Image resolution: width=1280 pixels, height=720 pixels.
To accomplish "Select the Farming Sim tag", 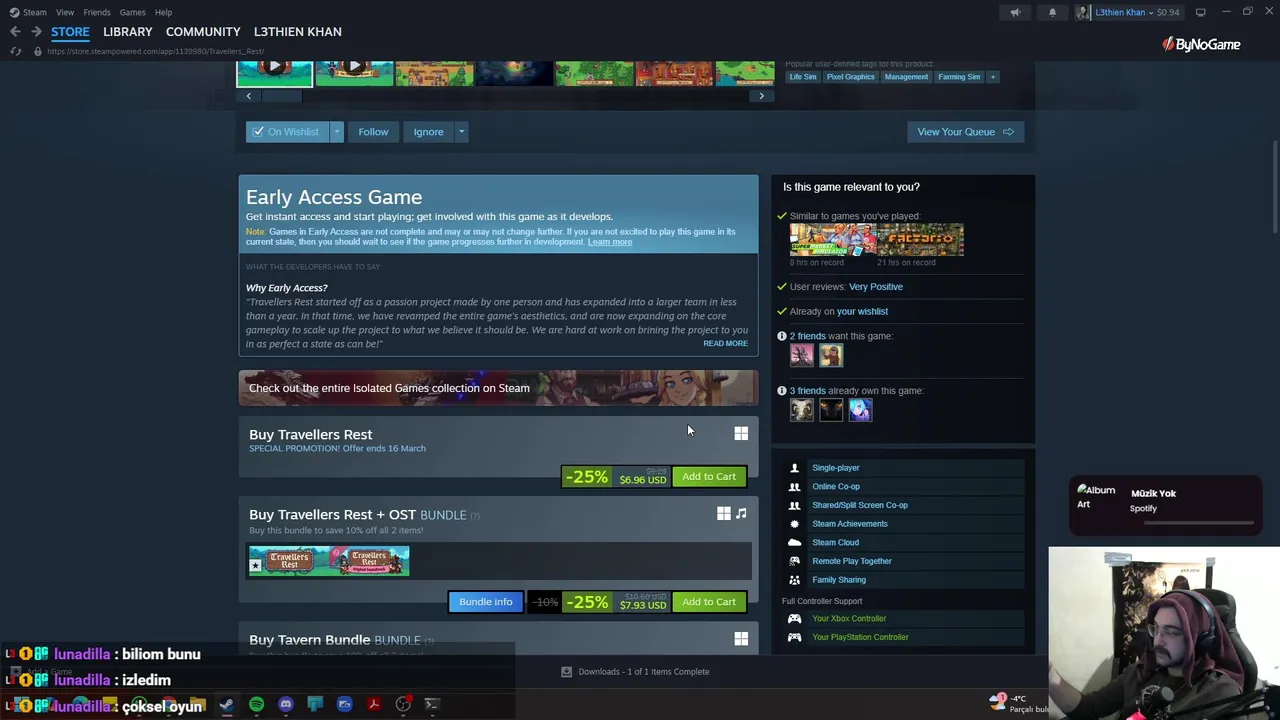I will (x=959, y=77).
